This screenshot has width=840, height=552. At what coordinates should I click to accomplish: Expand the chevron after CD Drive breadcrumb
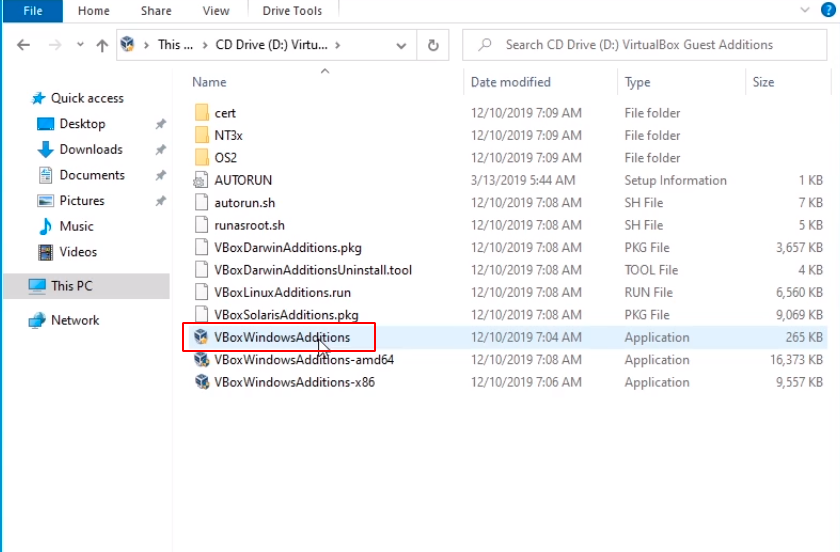pos(338,45)
